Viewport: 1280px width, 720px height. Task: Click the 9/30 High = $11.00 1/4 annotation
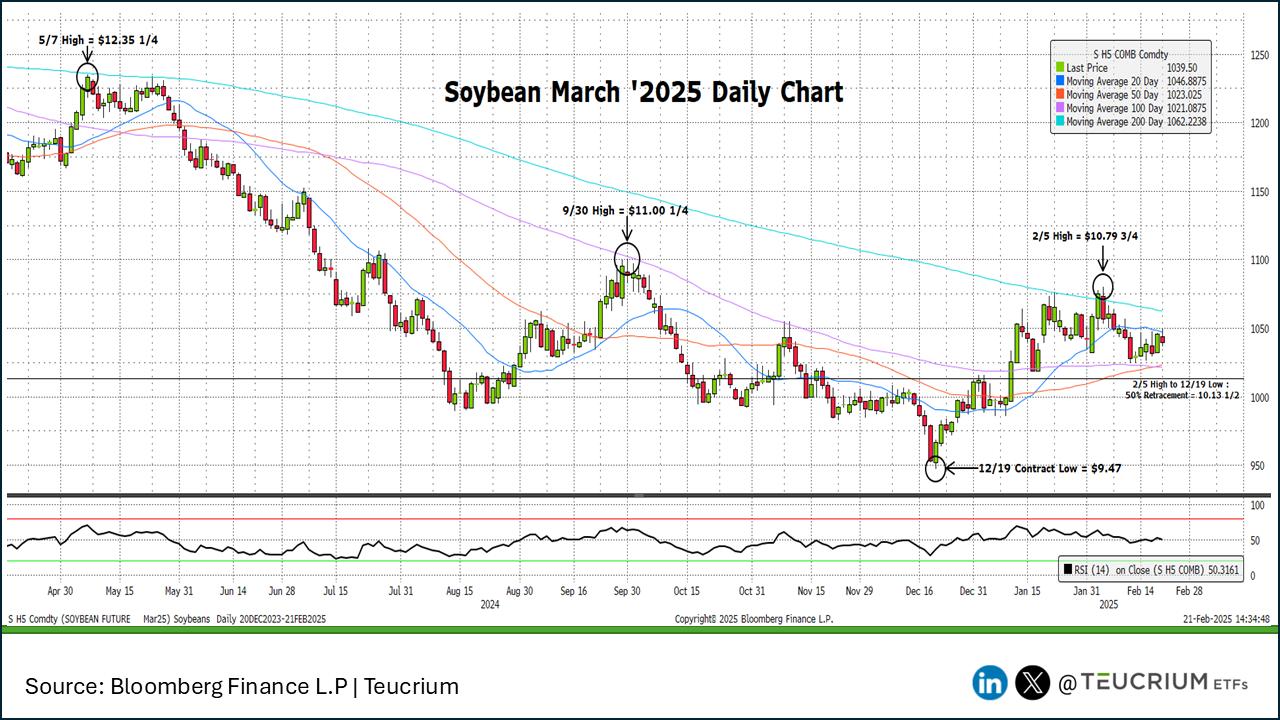pos(624,210)
